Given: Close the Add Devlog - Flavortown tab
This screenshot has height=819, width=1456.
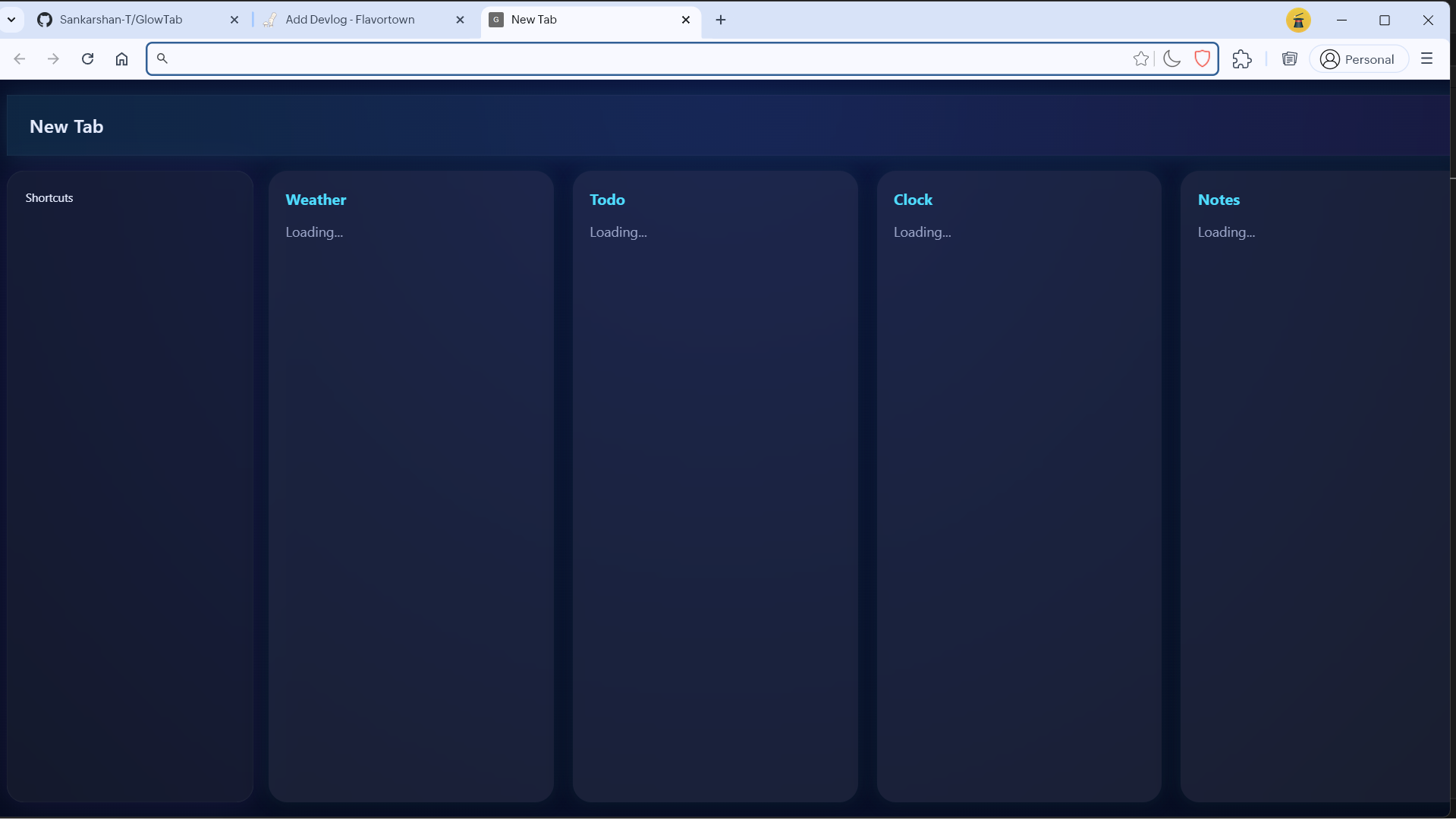Looking at the screenshot, I should pos(460,20).
